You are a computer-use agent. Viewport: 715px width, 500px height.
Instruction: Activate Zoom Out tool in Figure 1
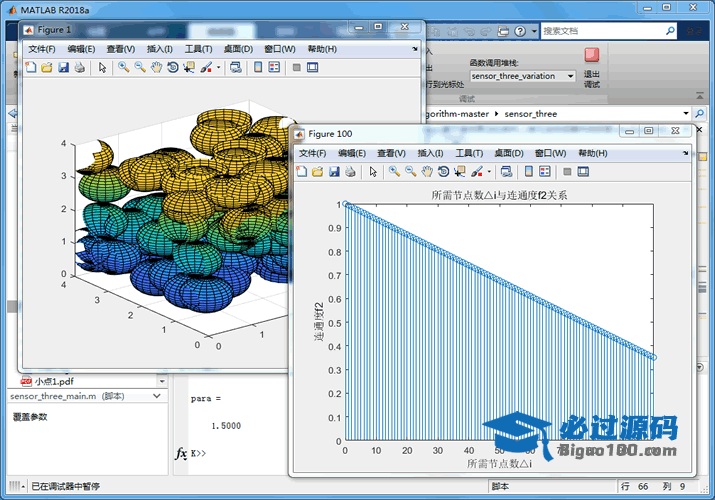click(x=140, y=67)
